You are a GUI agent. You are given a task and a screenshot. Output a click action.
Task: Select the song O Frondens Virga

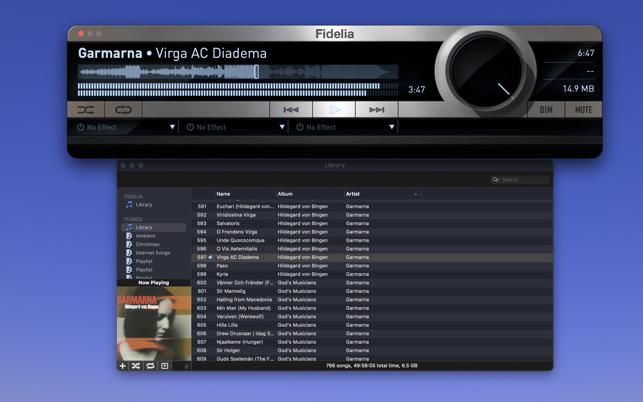(x=237, y=232)
